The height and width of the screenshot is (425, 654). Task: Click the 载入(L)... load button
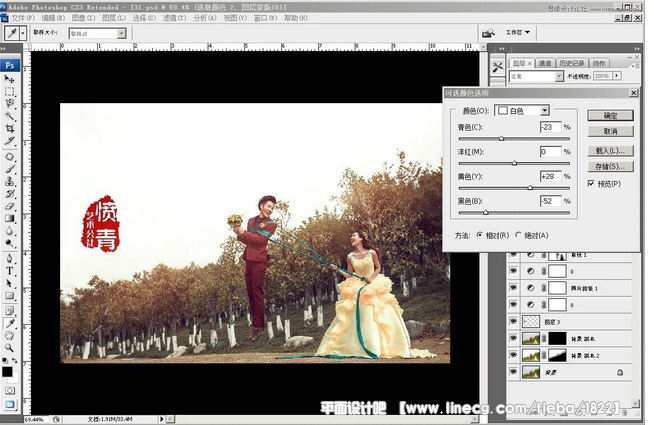610,151
